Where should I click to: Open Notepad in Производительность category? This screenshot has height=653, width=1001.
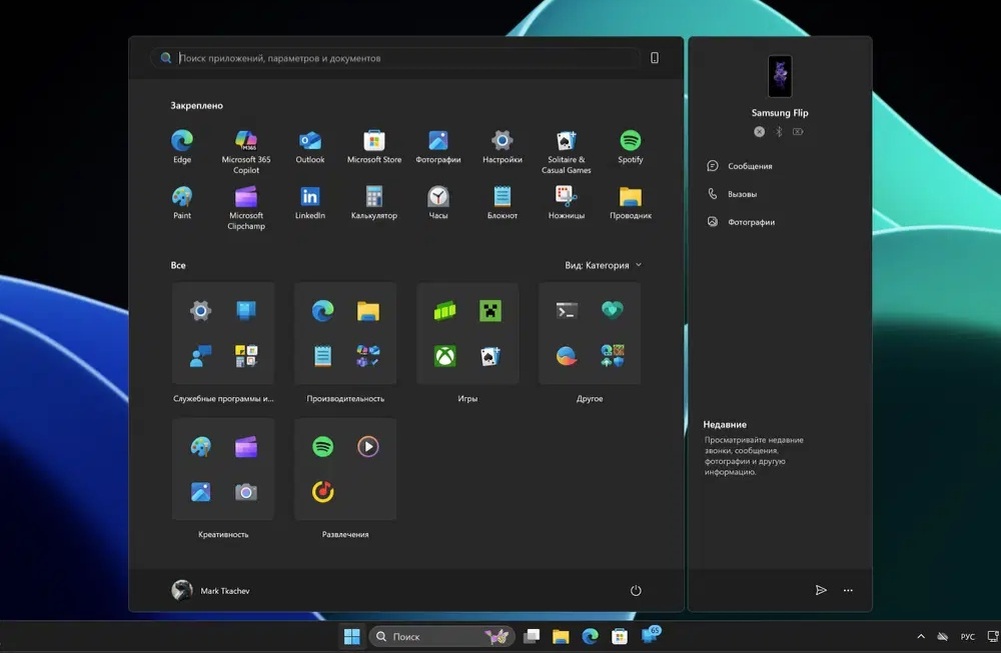point(322,356)
